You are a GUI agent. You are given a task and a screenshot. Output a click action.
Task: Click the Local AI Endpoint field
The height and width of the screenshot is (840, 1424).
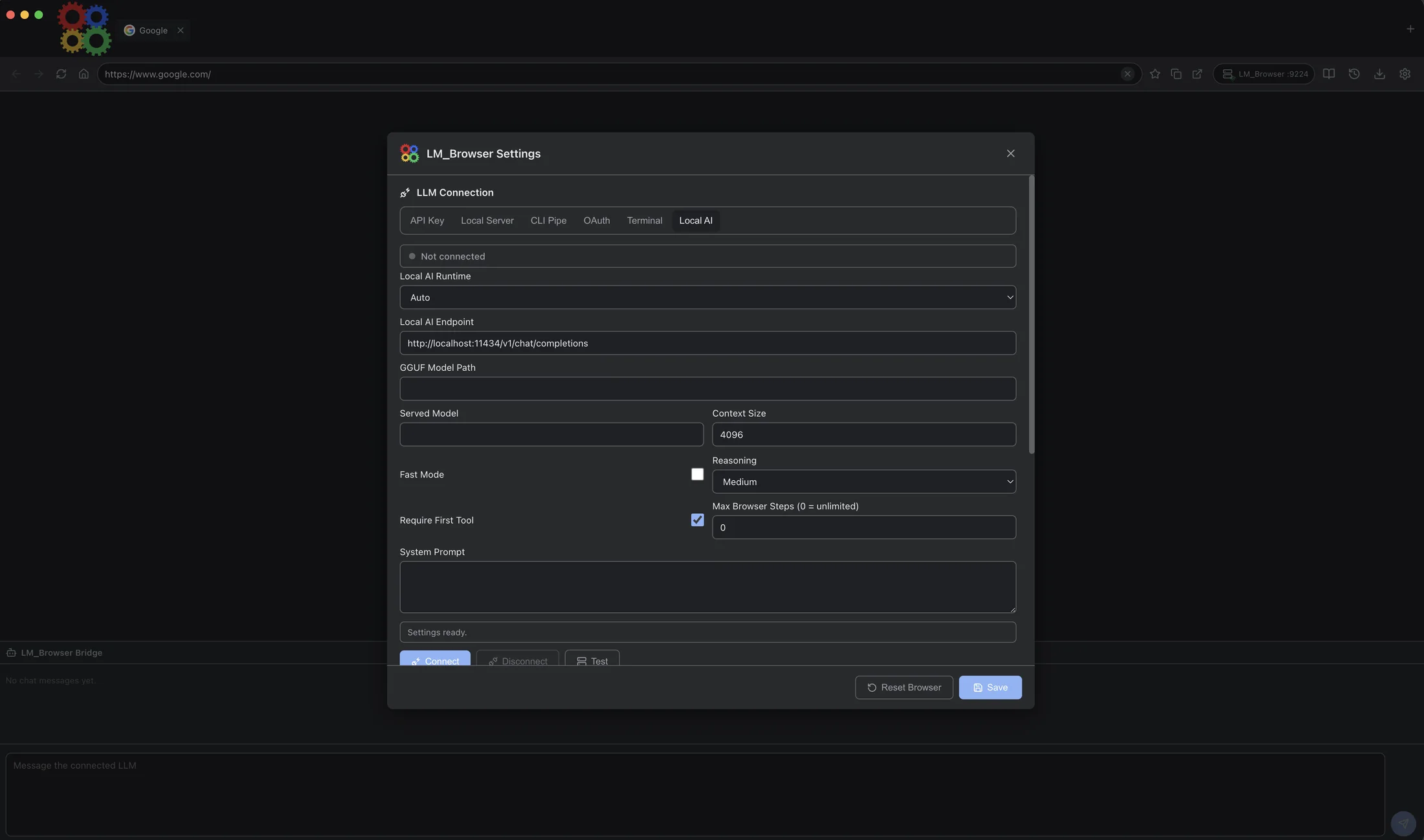click(707, 343)
